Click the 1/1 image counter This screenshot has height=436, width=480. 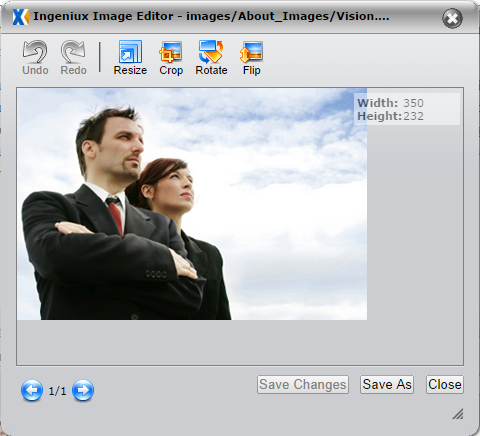pos(57,391)
